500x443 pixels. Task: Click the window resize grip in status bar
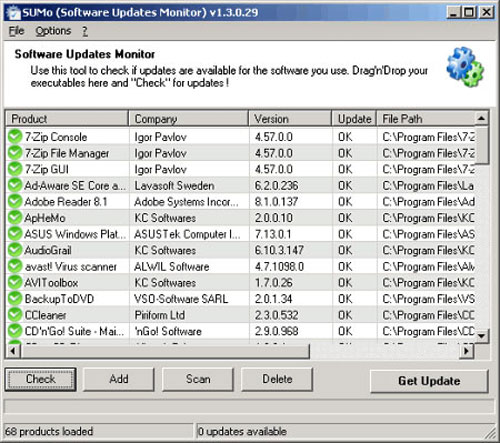pos(490,433)
